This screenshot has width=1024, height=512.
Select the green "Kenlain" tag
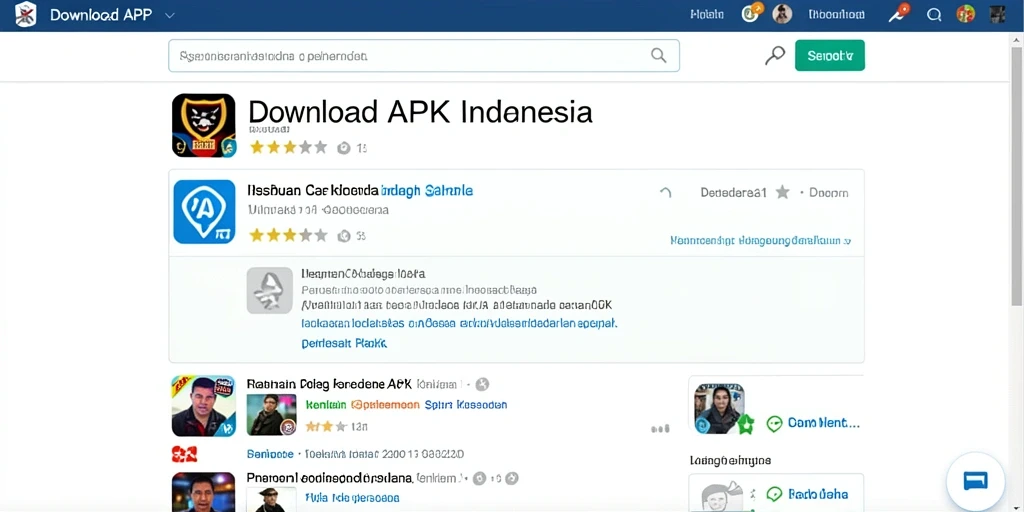[325, 405]
